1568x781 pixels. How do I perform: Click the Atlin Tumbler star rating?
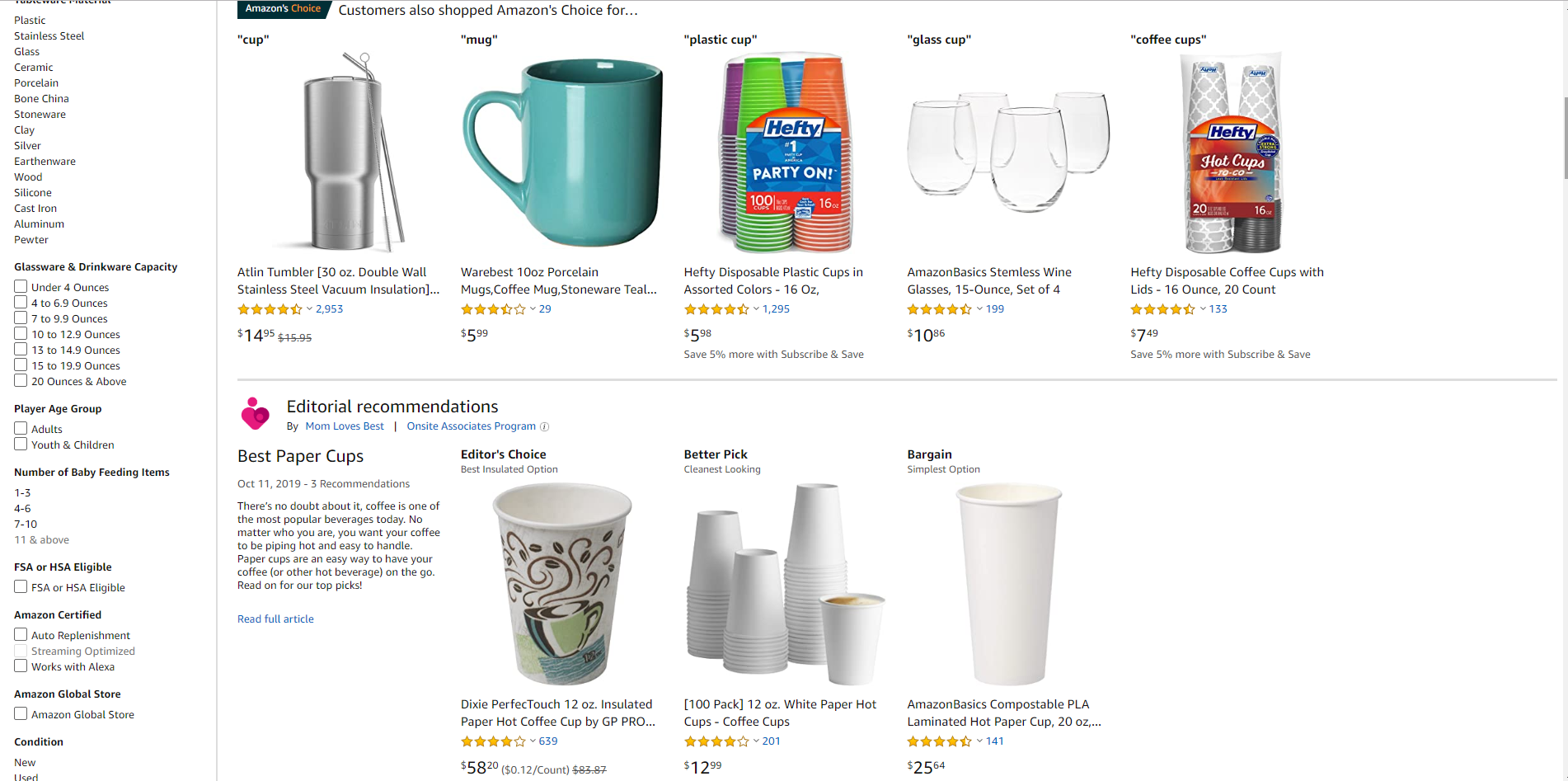[x=270, y=309]
